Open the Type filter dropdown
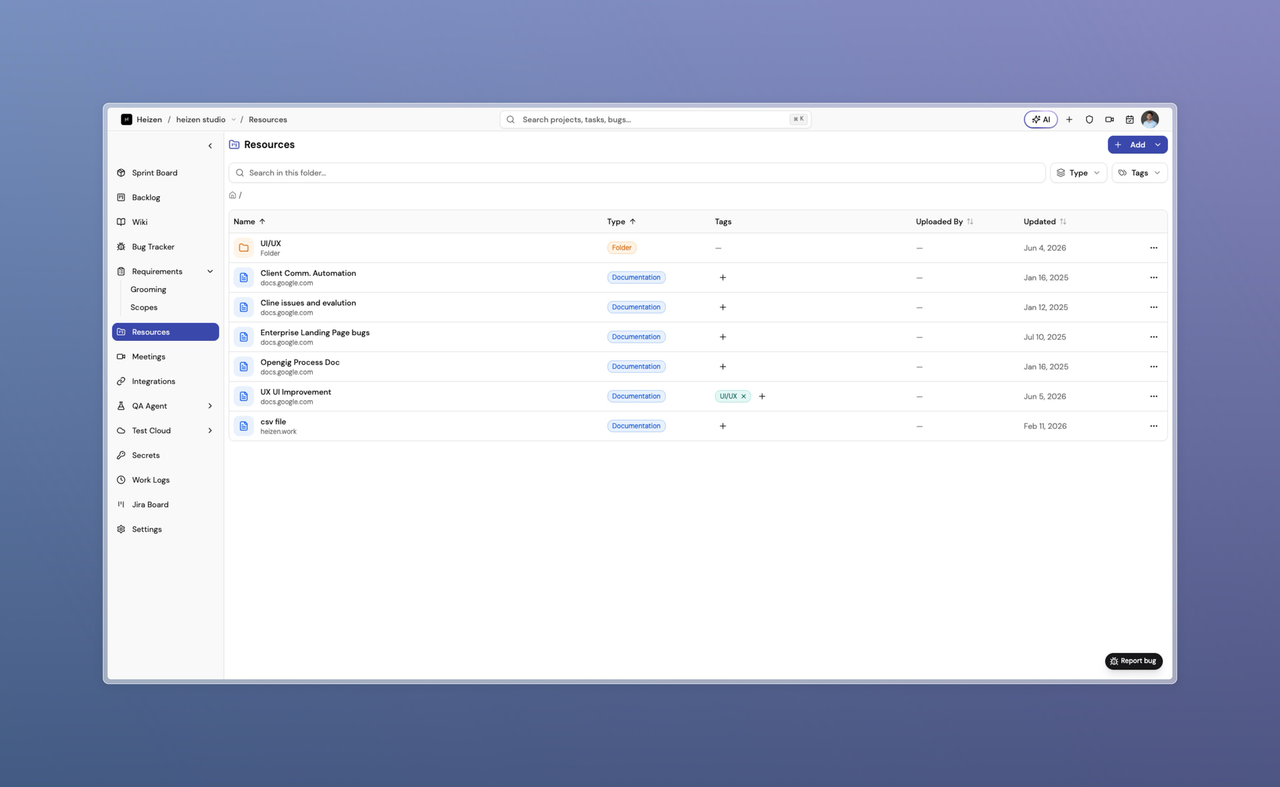The image size is (1280, 787). pyautogui.click(x=1079, y=173)
